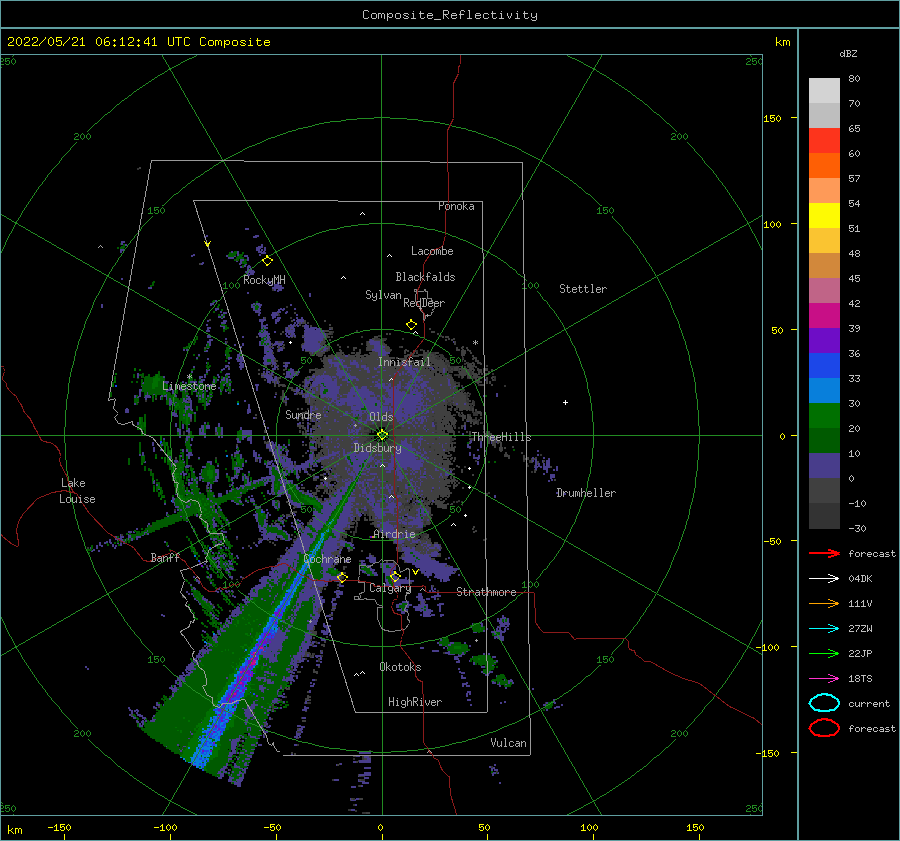Click the Sylvan label
This screenshot has height=841, width=900.
383,295
